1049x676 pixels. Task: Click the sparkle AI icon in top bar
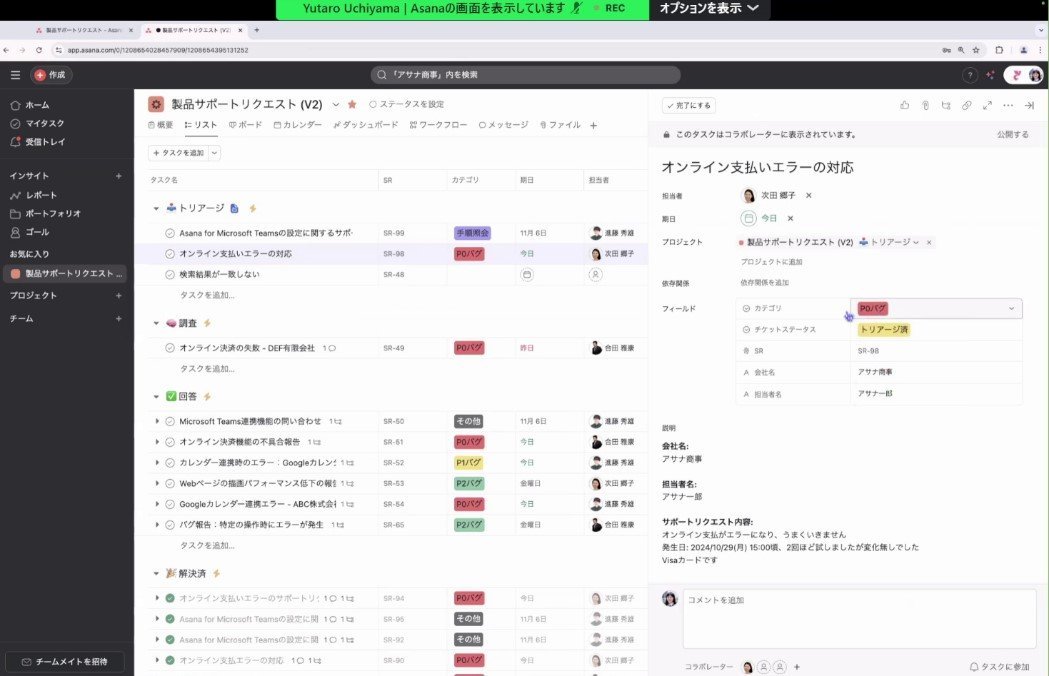coord(990,75)
